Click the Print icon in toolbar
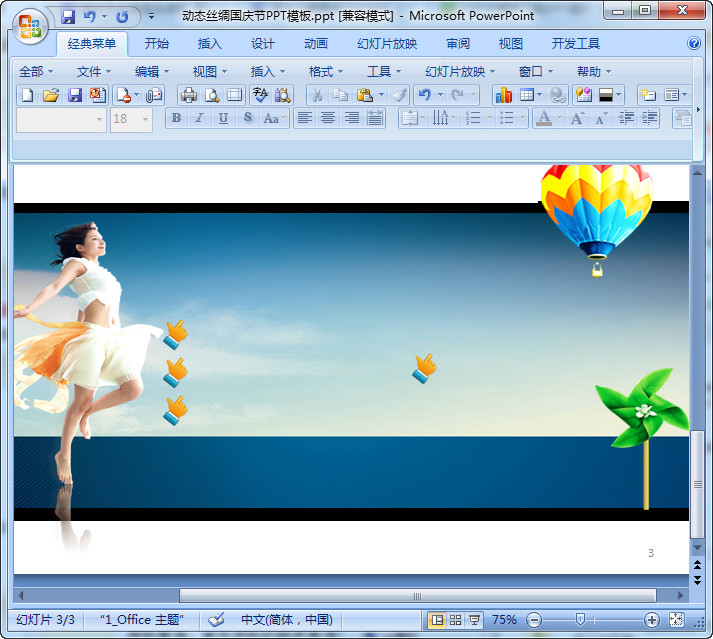Screen dimensions: 713x639 (188, 95)
